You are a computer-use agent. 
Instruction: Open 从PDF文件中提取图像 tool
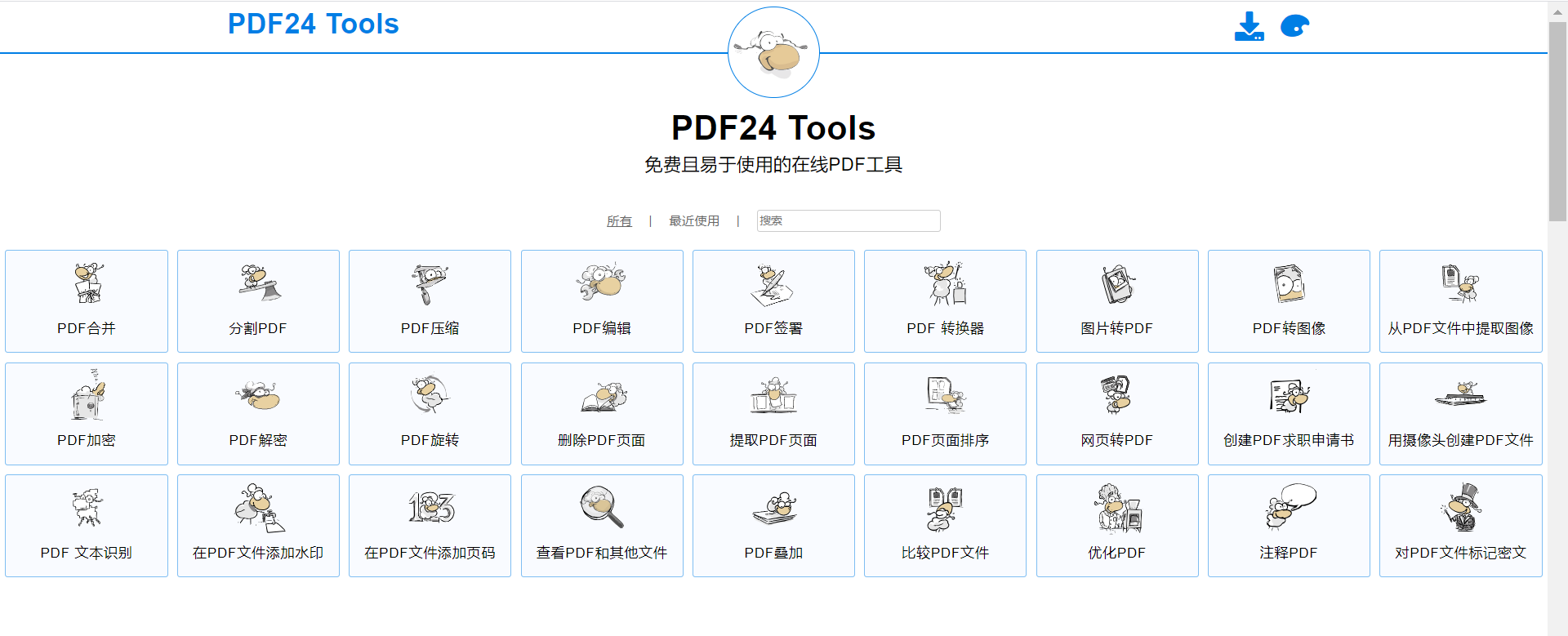point(1461,301)
